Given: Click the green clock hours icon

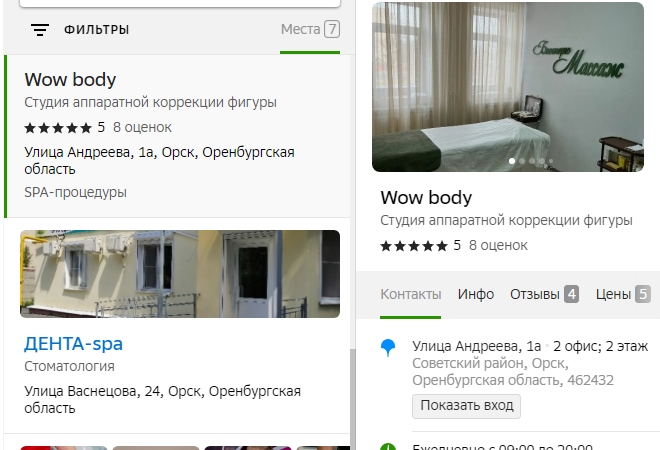Looking at the screenshot, I should [388, 446].
